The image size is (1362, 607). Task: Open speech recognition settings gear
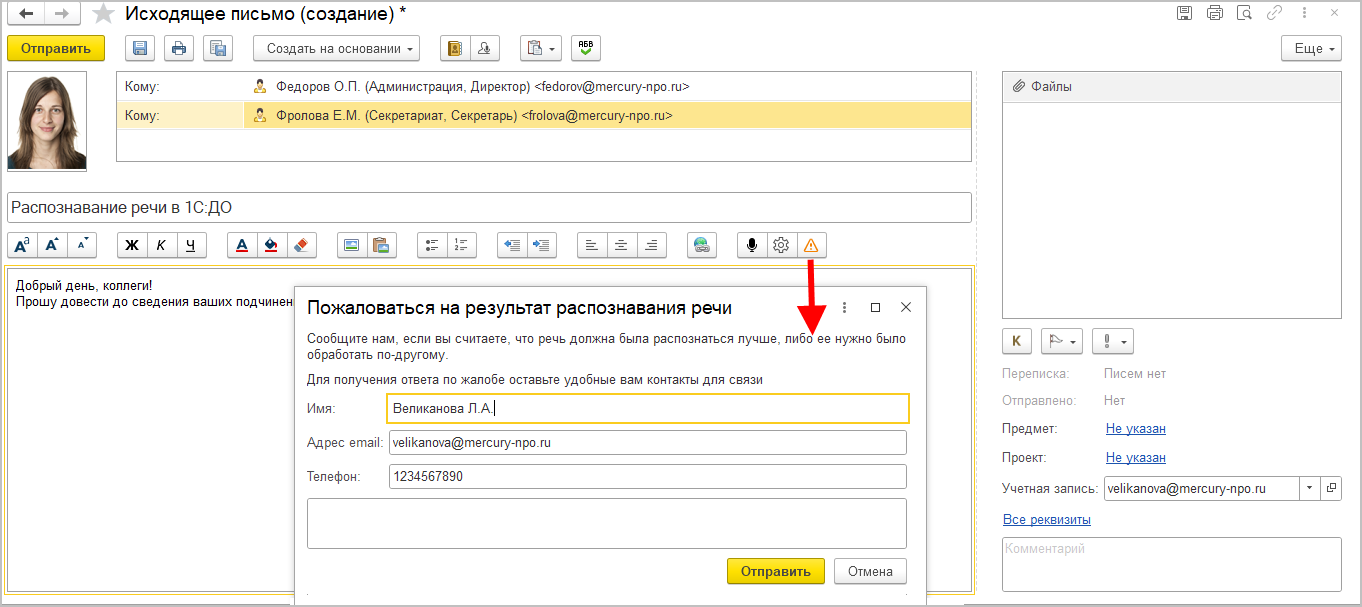click(x=782, y=245)
